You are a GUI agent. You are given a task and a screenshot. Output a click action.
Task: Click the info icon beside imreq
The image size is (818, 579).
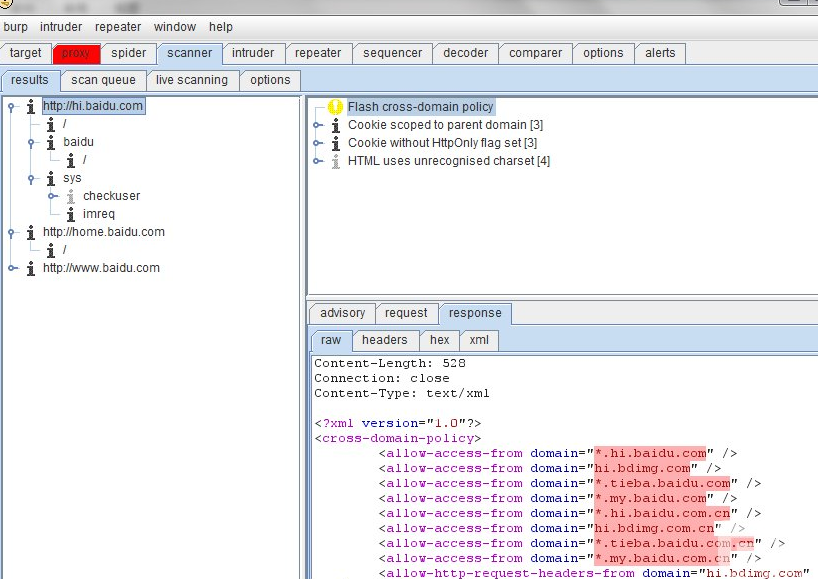(70, 214)
